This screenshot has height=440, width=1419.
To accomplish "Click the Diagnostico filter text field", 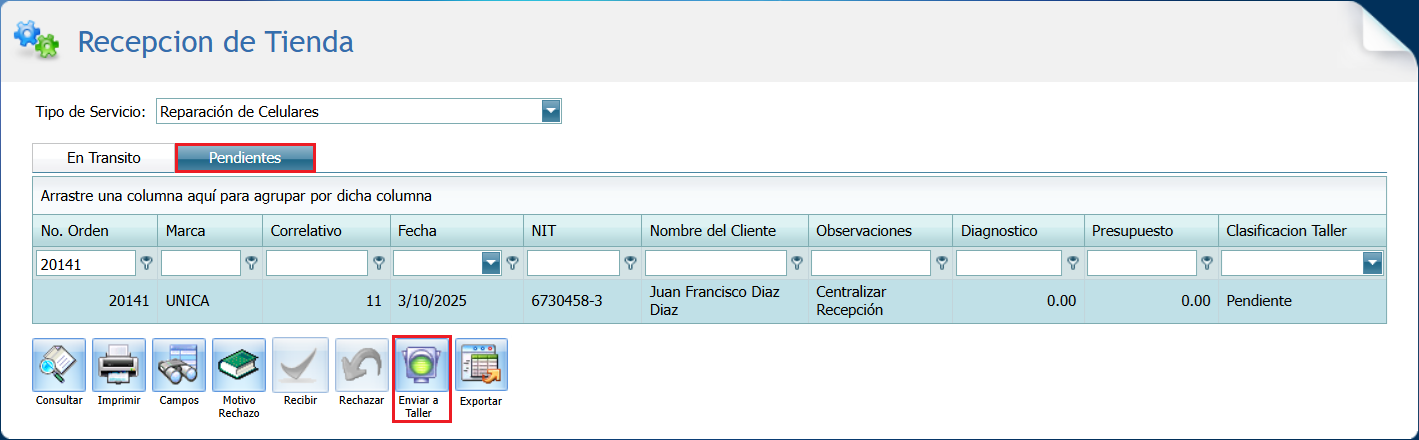I will click(1009, 263).
